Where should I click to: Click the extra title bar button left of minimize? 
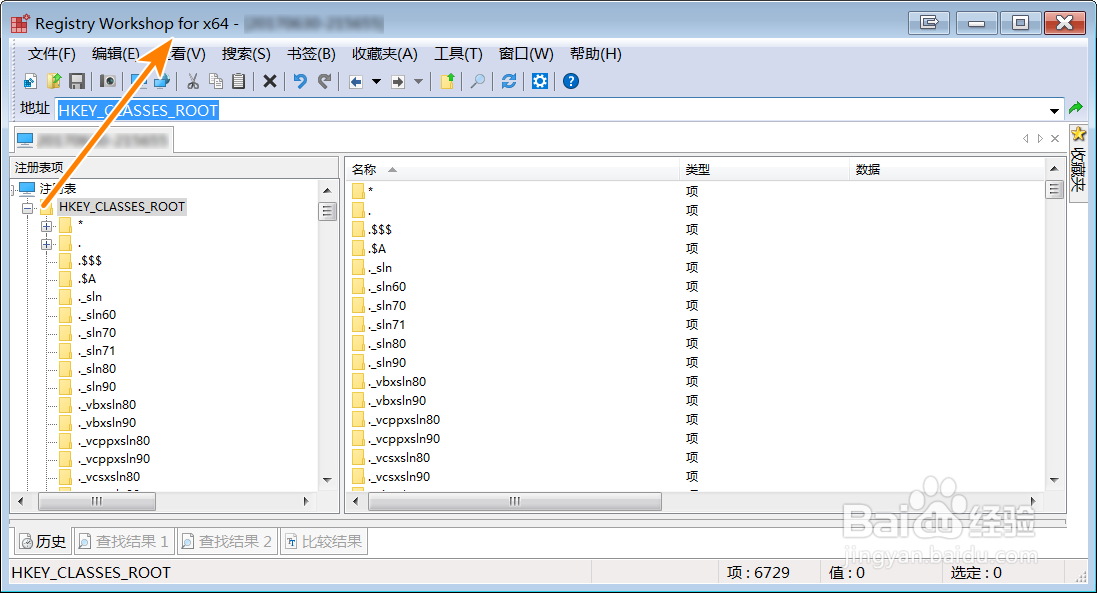point(928,22)
